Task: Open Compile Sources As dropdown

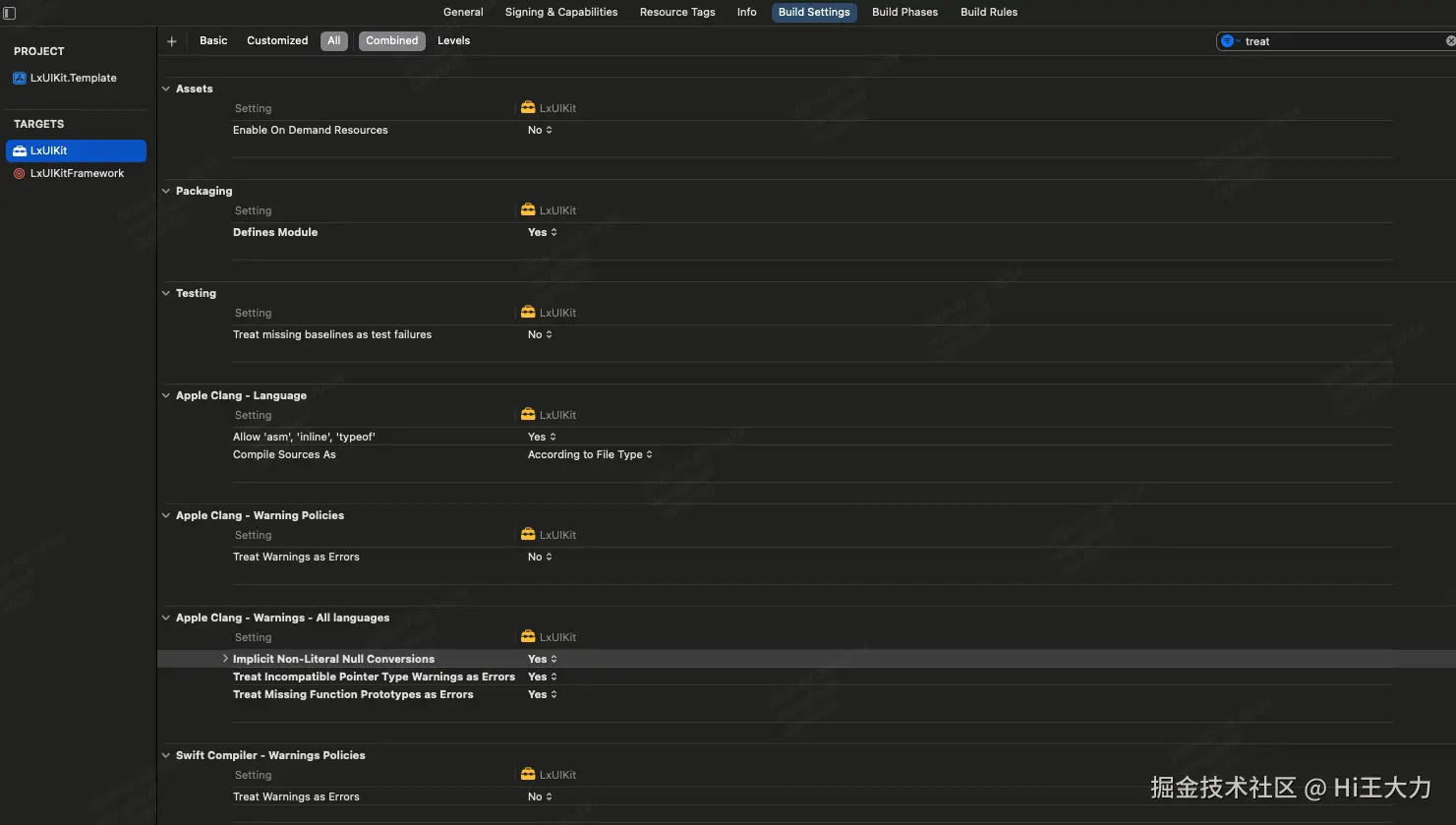Action: point(590,454)
